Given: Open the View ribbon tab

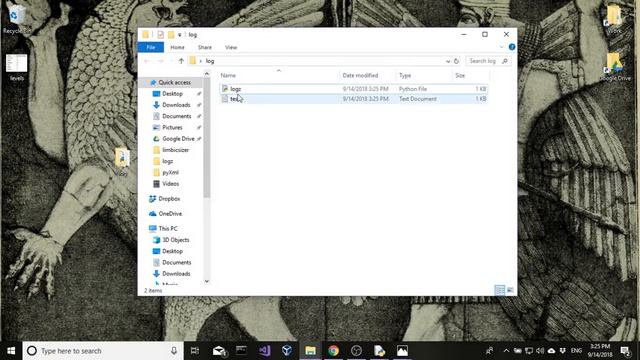Looking at the screenshot, I should (231, 47).
